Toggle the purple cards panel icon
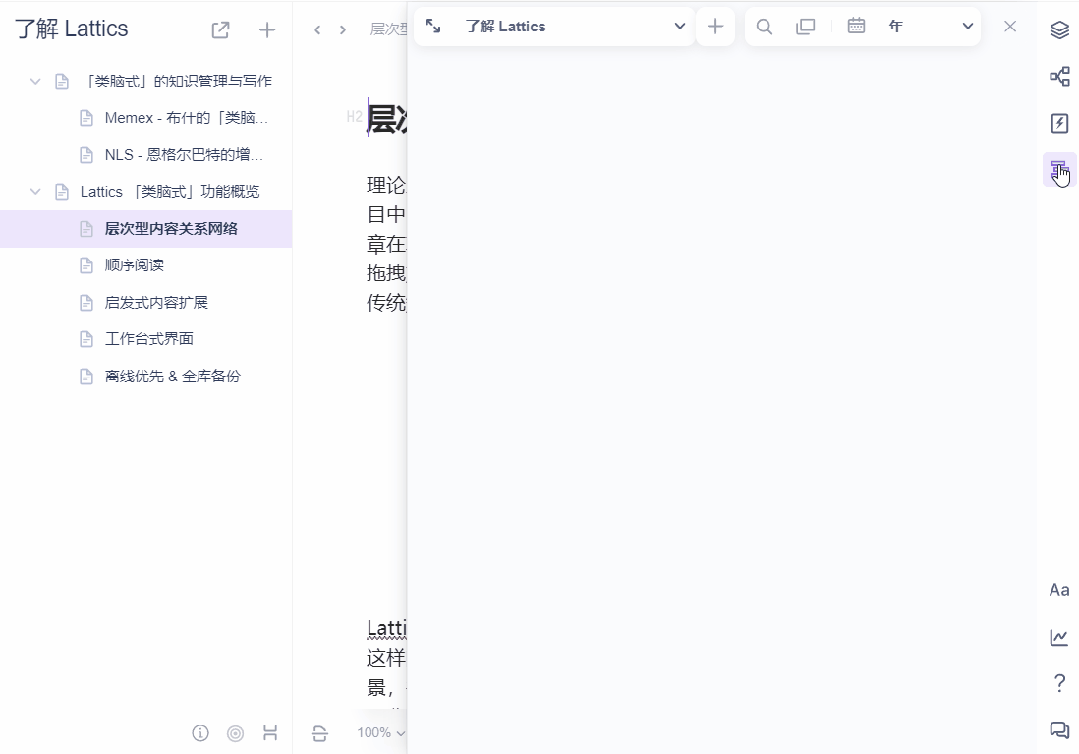Viewport: 1079px width, 754px height. [1060, 169]
